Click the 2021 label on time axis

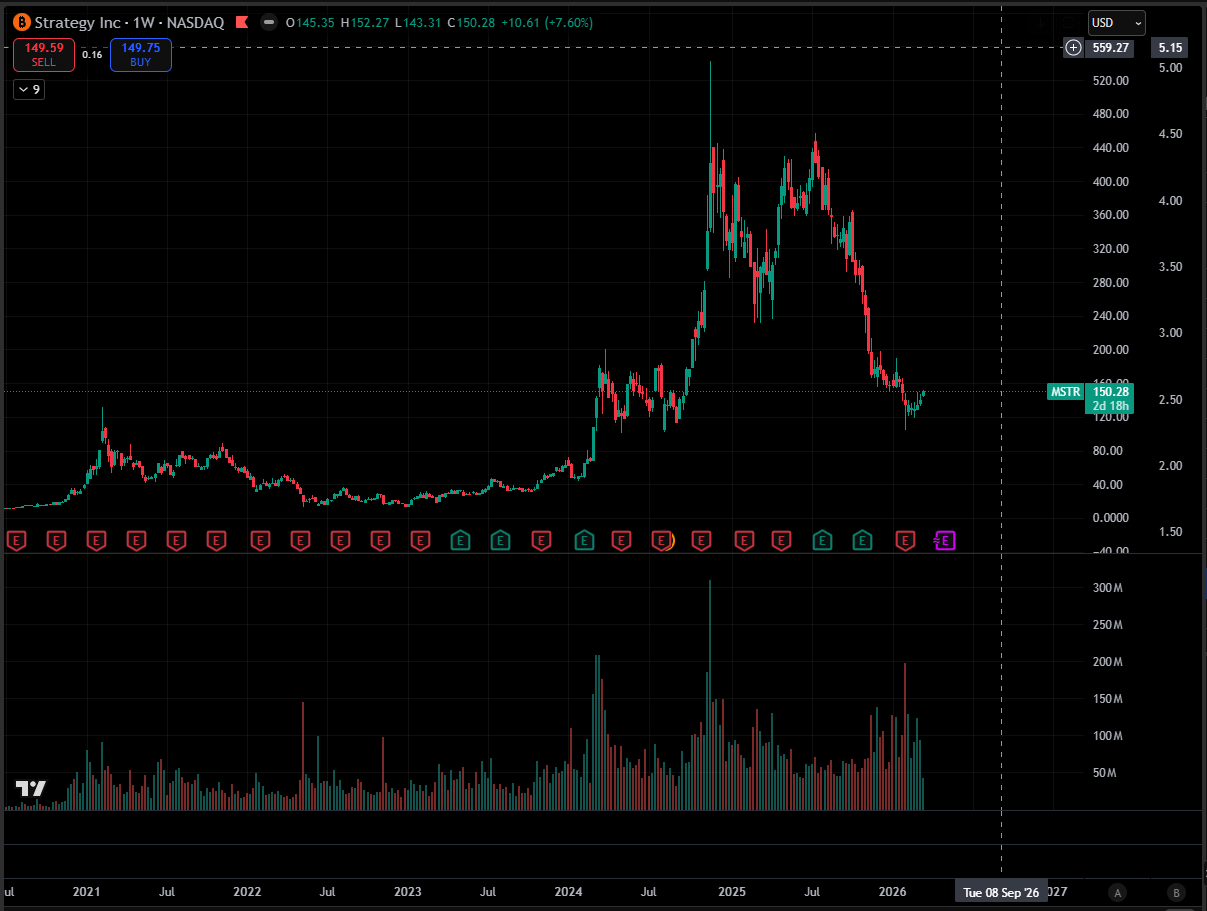tap(87, 891)
